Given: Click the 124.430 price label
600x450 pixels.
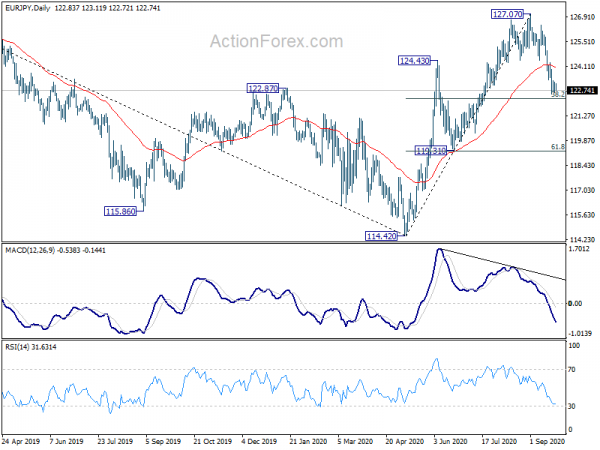Looking at the screenshot, I should 414,60.
